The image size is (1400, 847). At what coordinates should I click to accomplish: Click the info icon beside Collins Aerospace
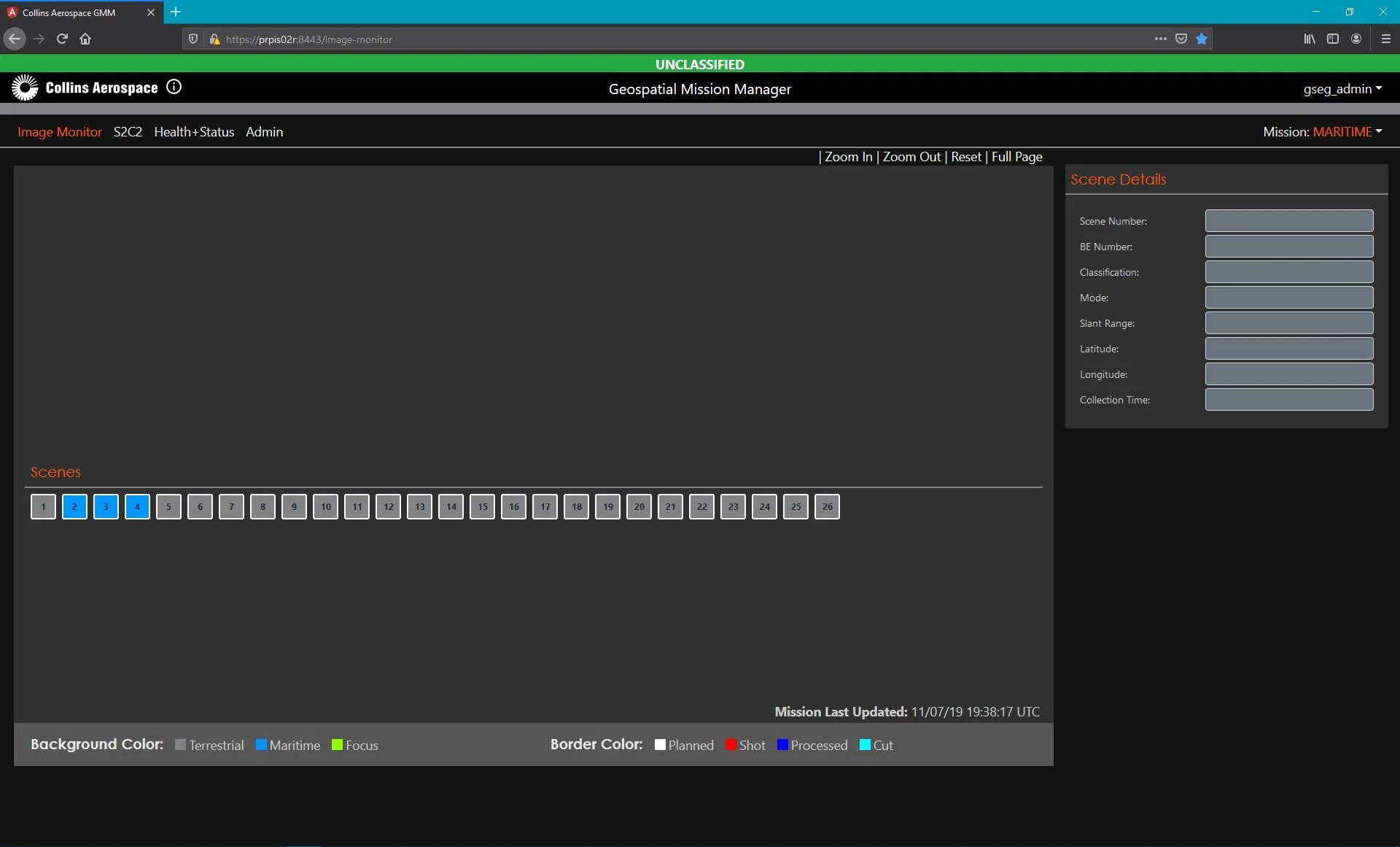[x=174, y=87]
